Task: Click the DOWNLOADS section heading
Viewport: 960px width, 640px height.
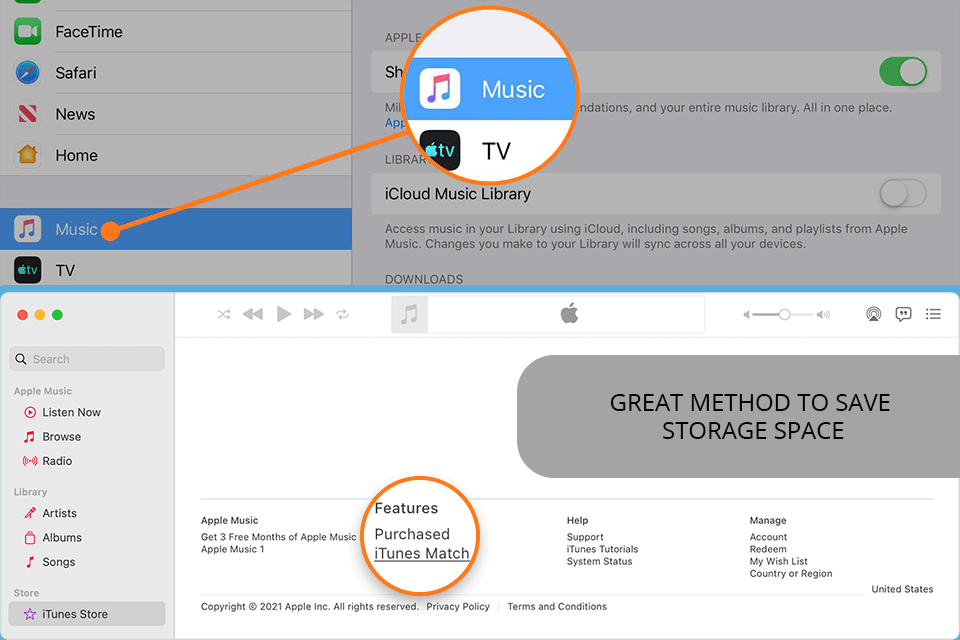Action: tap(424, 279)
